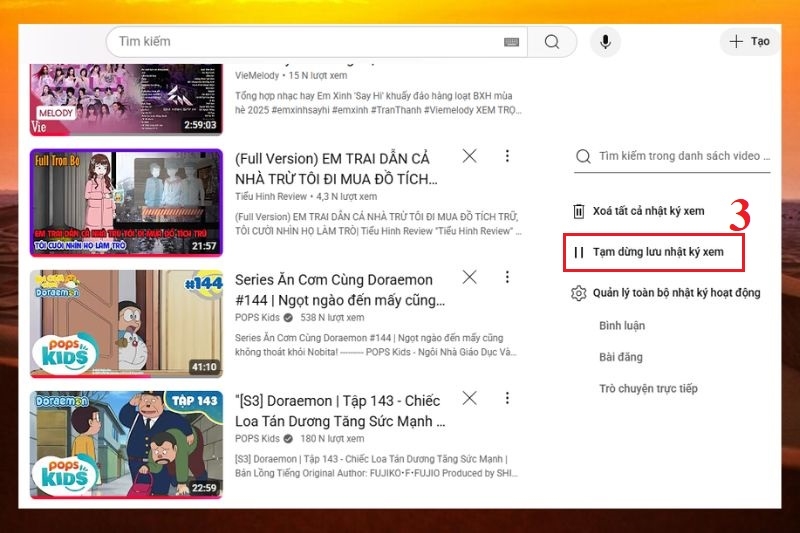The width and height of the screenshot is (800, 533).
Task: Click Tạm dừng lưu nhật ký xem
Action: pyautogui.click(x=658, y=252)
